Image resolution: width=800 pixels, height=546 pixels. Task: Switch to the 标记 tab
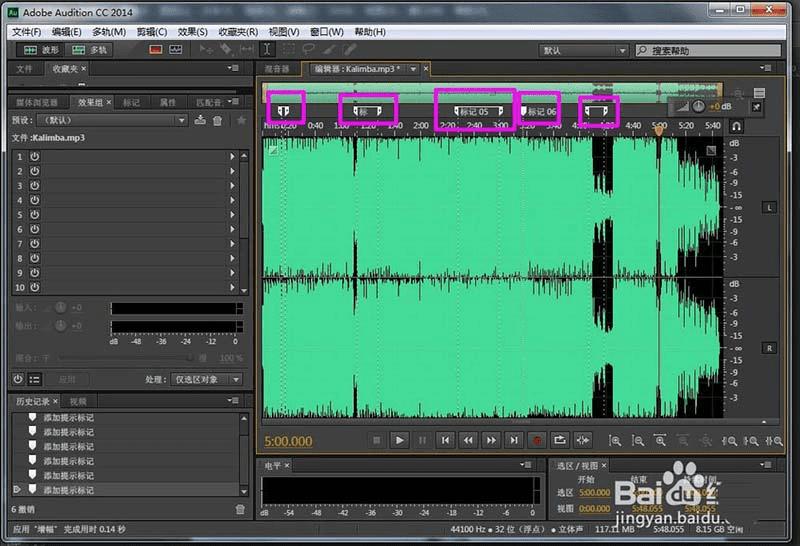pyautogui.click(x=131, y=102)
